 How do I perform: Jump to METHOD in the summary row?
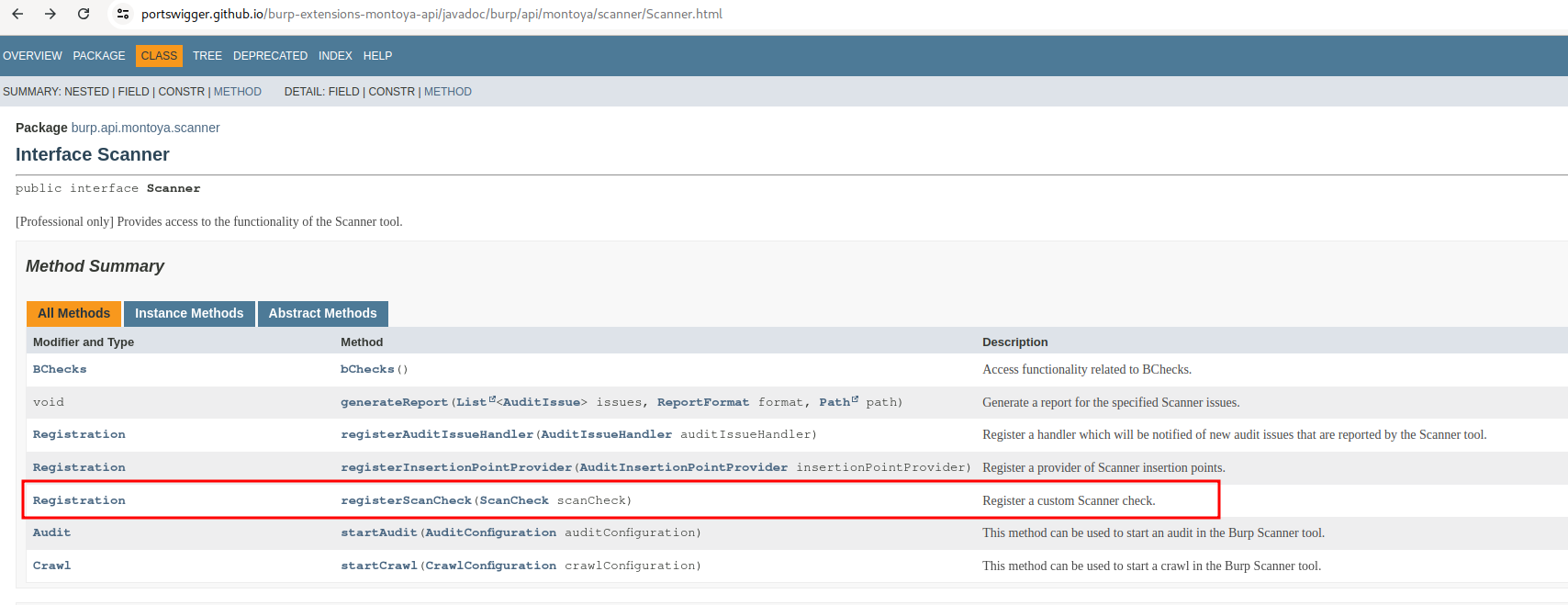pyautogui.click(x=238, y=92)
